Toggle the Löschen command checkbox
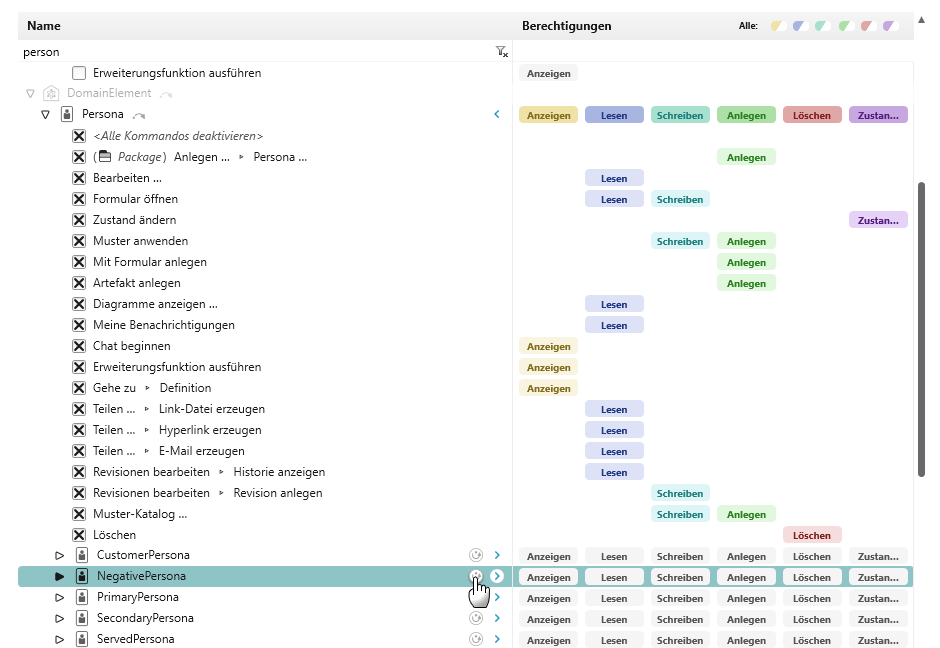The width and height of the screenshot is (940, 648). pos(79,535)
